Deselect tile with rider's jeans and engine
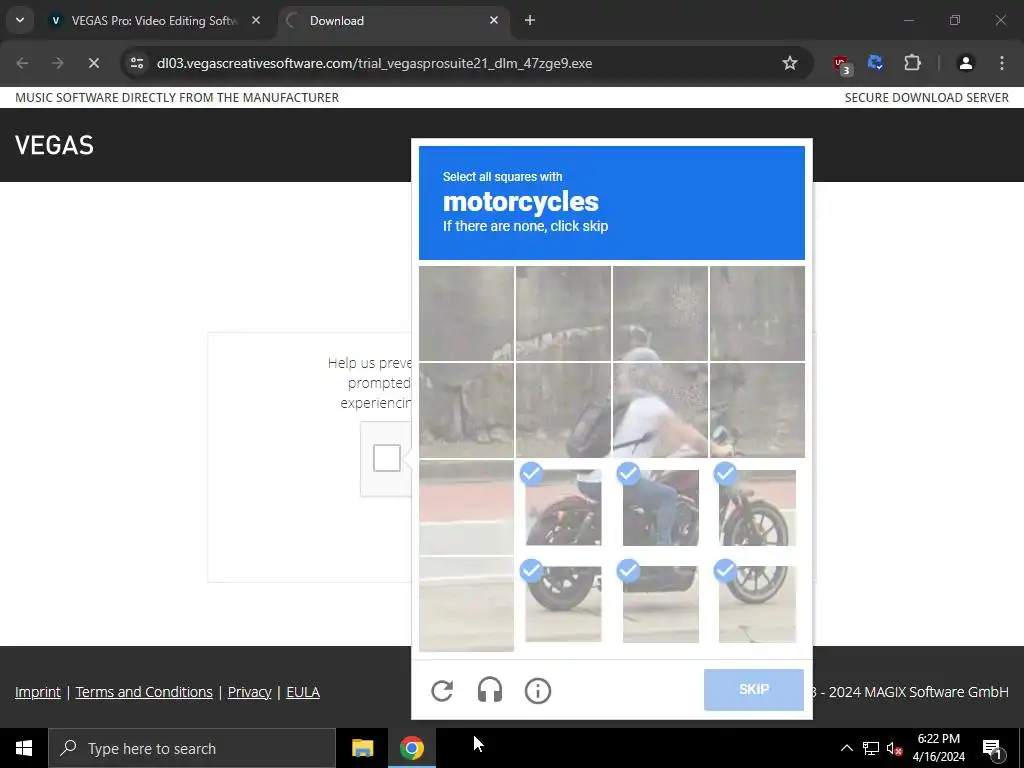This screenshot has width=1024, height=768. pyautogui.click(x=660, y=507)
